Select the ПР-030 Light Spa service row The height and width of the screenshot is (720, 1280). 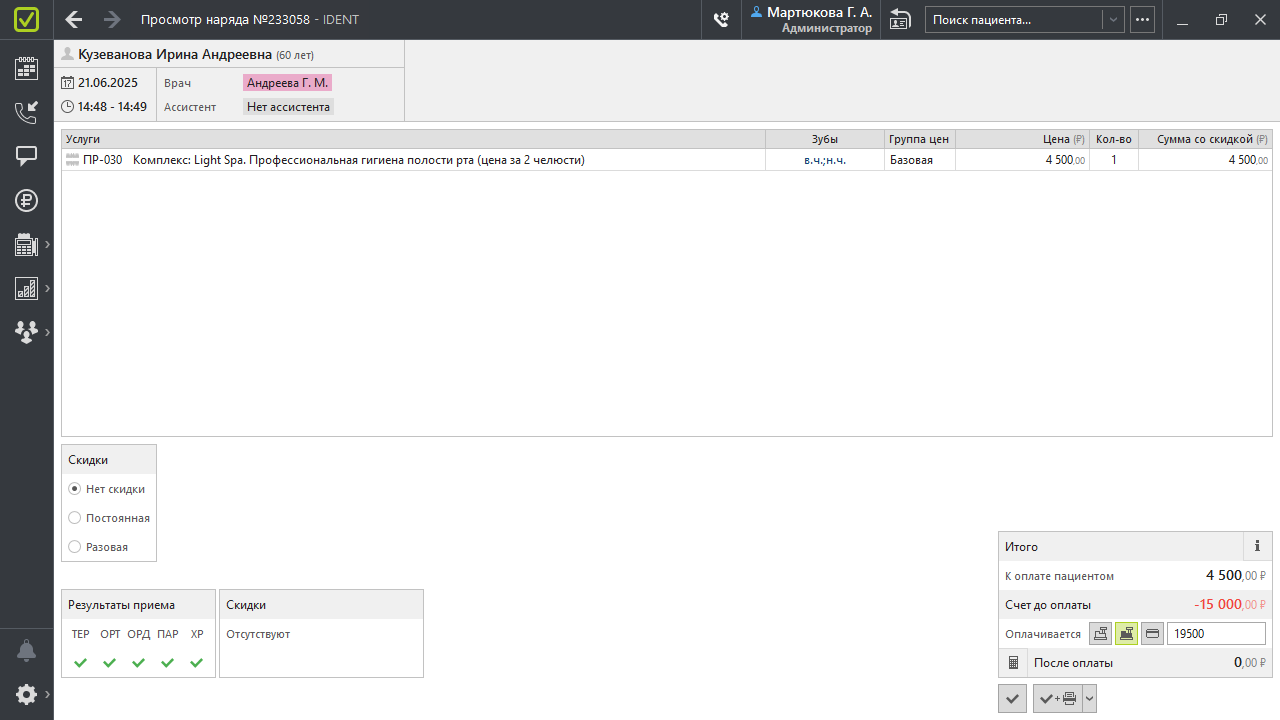pos(667,160)
